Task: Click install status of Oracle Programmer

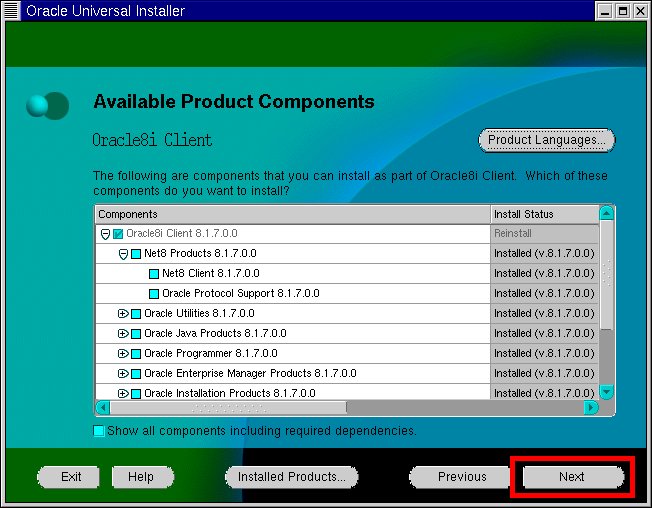Action: (x=544, y=354)
